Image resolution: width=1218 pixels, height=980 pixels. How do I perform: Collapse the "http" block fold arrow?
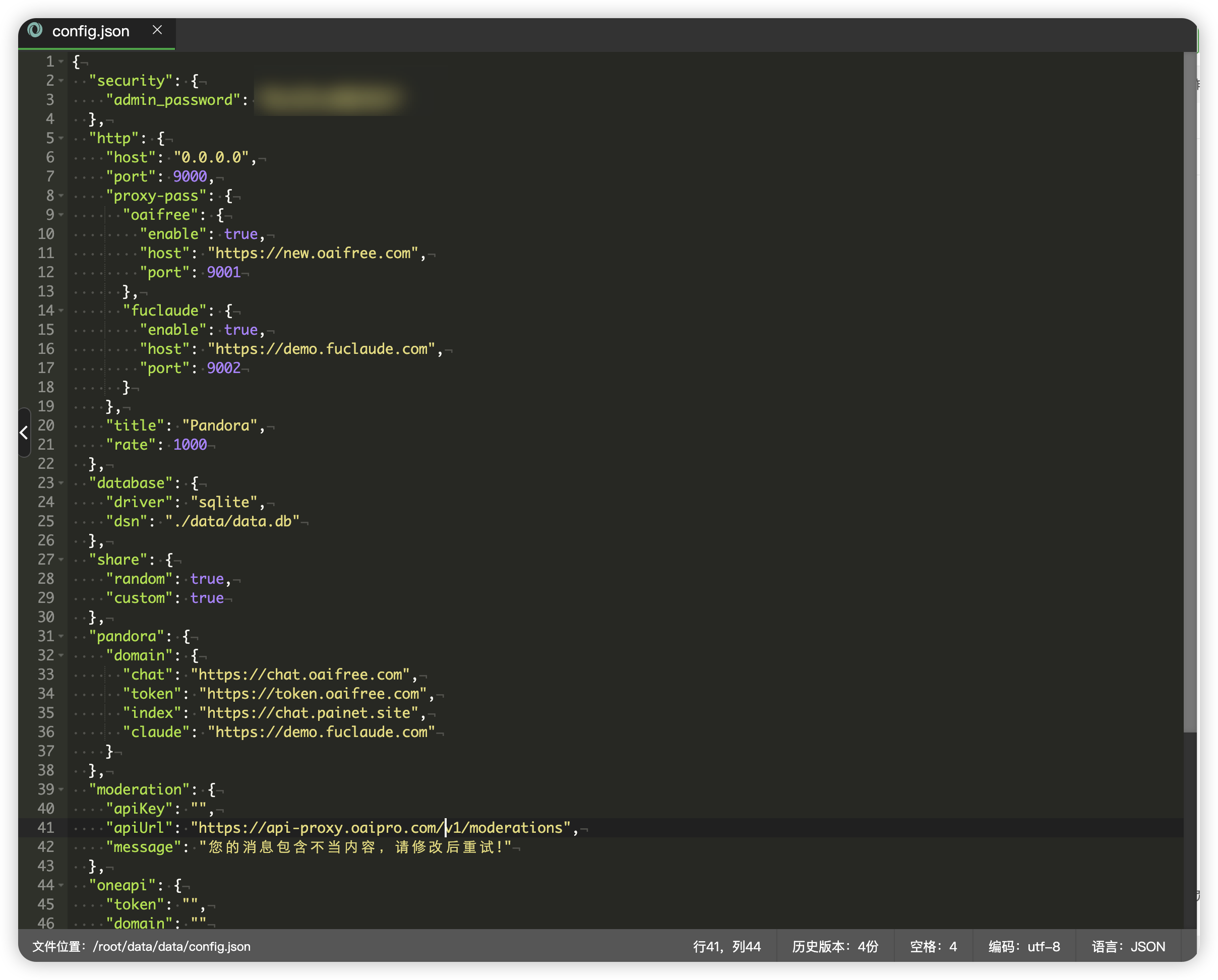(x=61, y=139)
